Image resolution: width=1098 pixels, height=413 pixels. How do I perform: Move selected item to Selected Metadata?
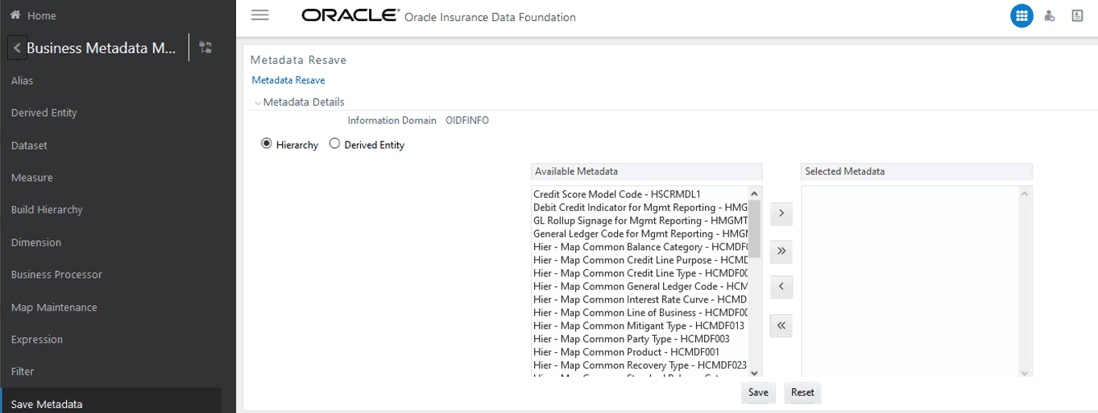click(781, 213)
